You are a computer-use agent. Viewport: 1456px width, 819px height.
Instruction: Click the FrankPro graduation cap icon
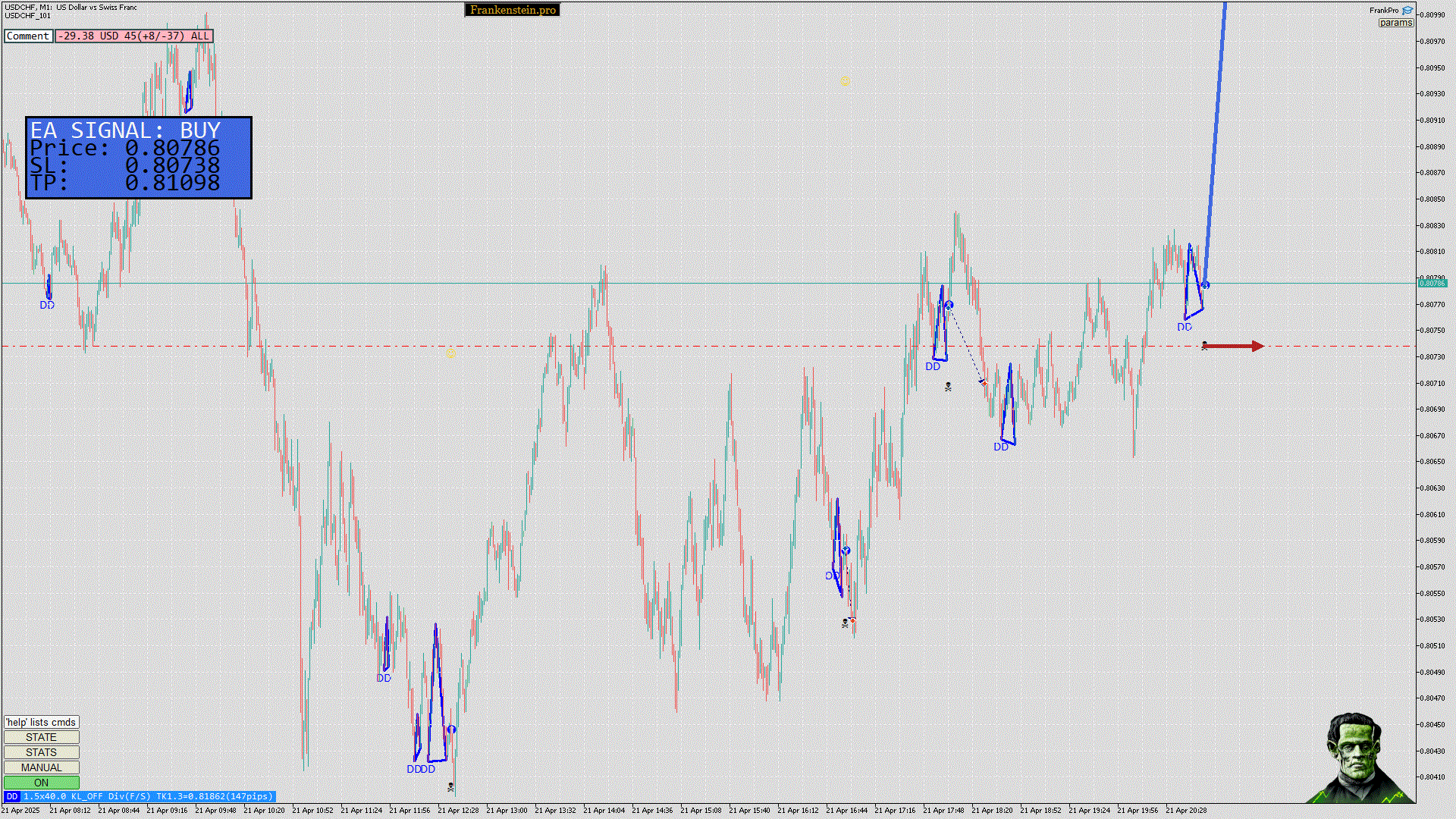(1407, 11)
